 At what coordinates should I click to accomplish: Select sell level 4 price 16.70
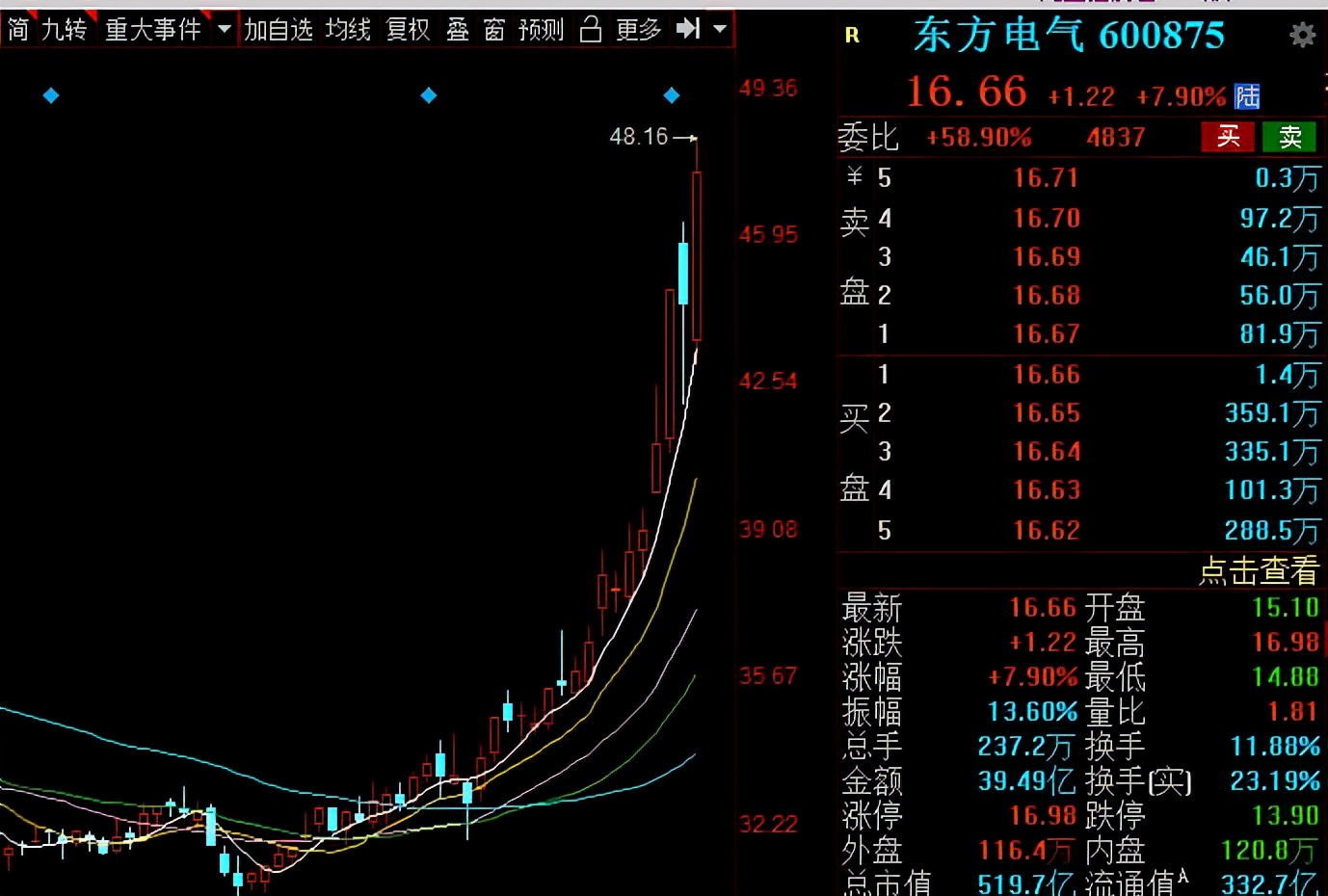[x=1047, y=219]
